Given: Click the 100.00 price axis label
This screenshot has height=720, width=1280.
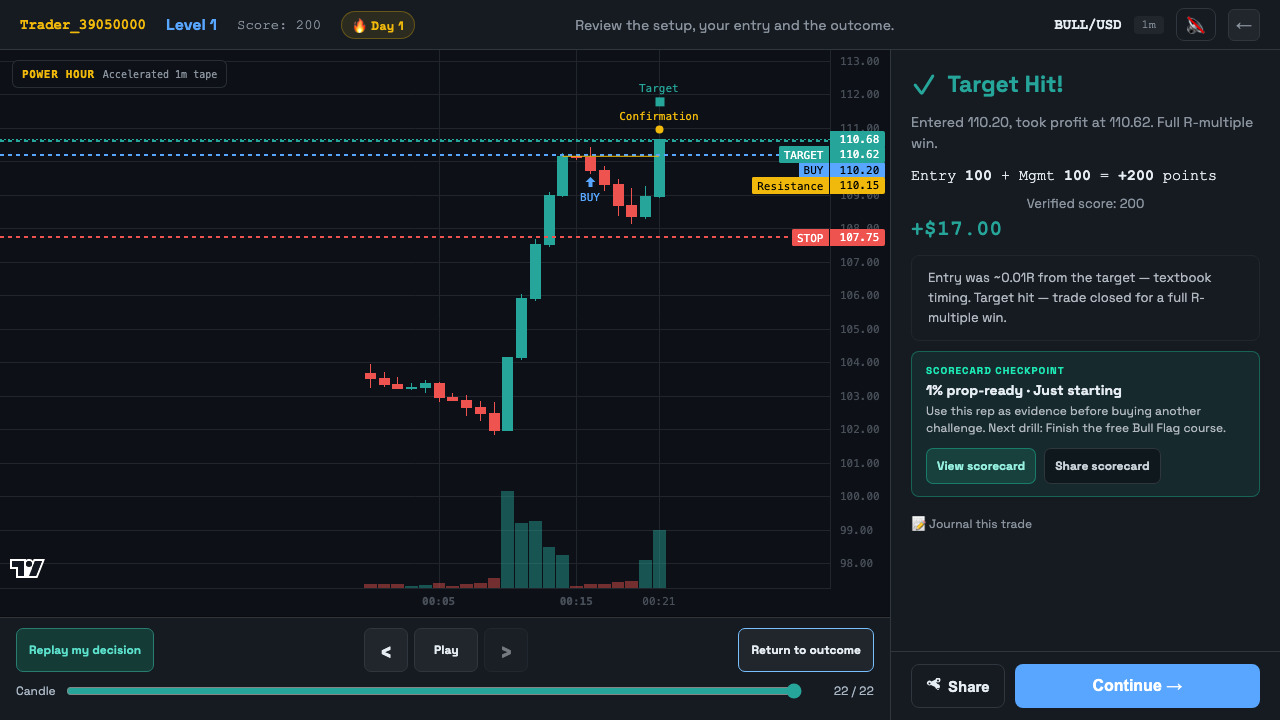Looking at the screenshot, I should 859,496.
